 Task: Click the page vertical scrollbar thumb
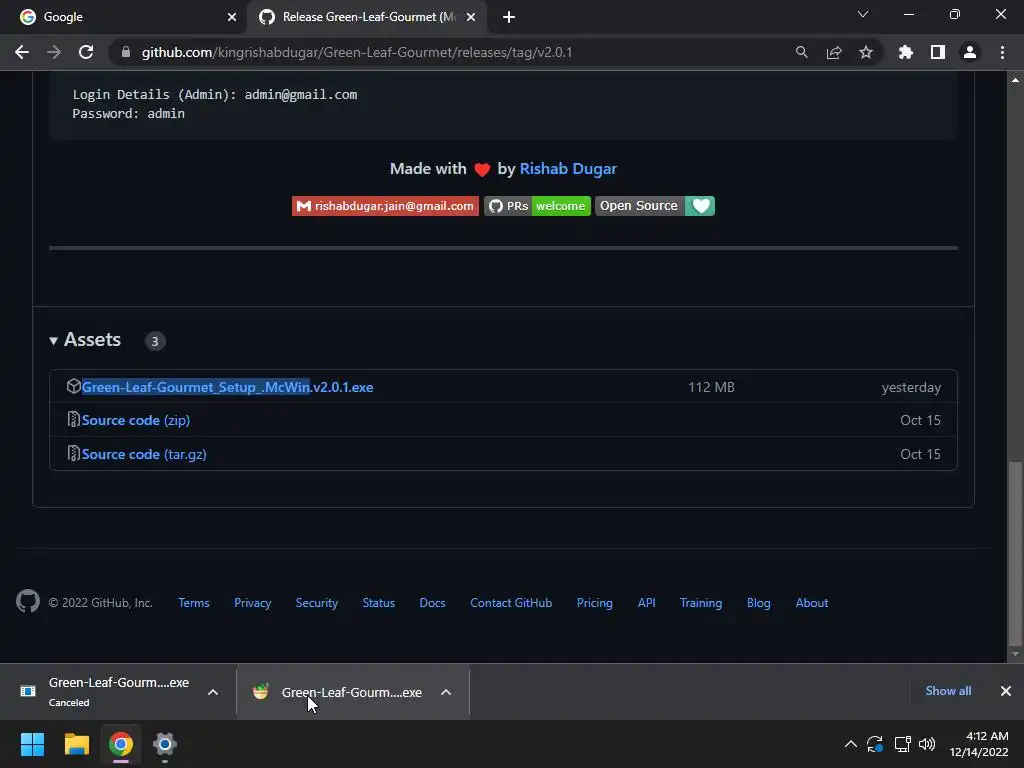1015,553
